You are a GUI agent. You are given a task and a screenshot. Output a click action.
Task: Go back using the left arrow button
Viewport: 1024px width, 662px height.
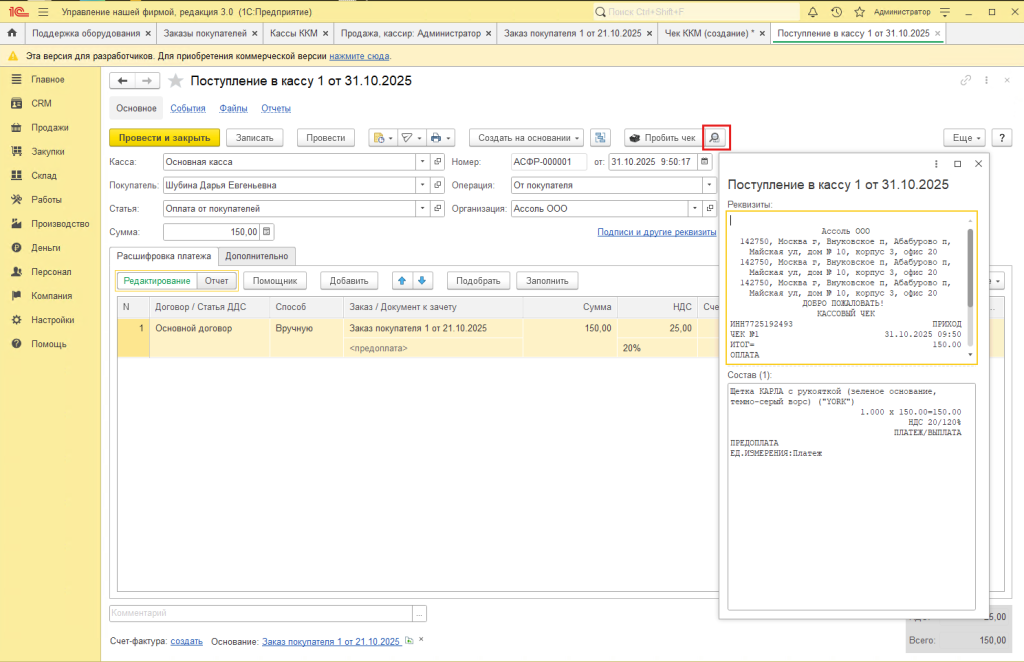[x=123, y=81]
